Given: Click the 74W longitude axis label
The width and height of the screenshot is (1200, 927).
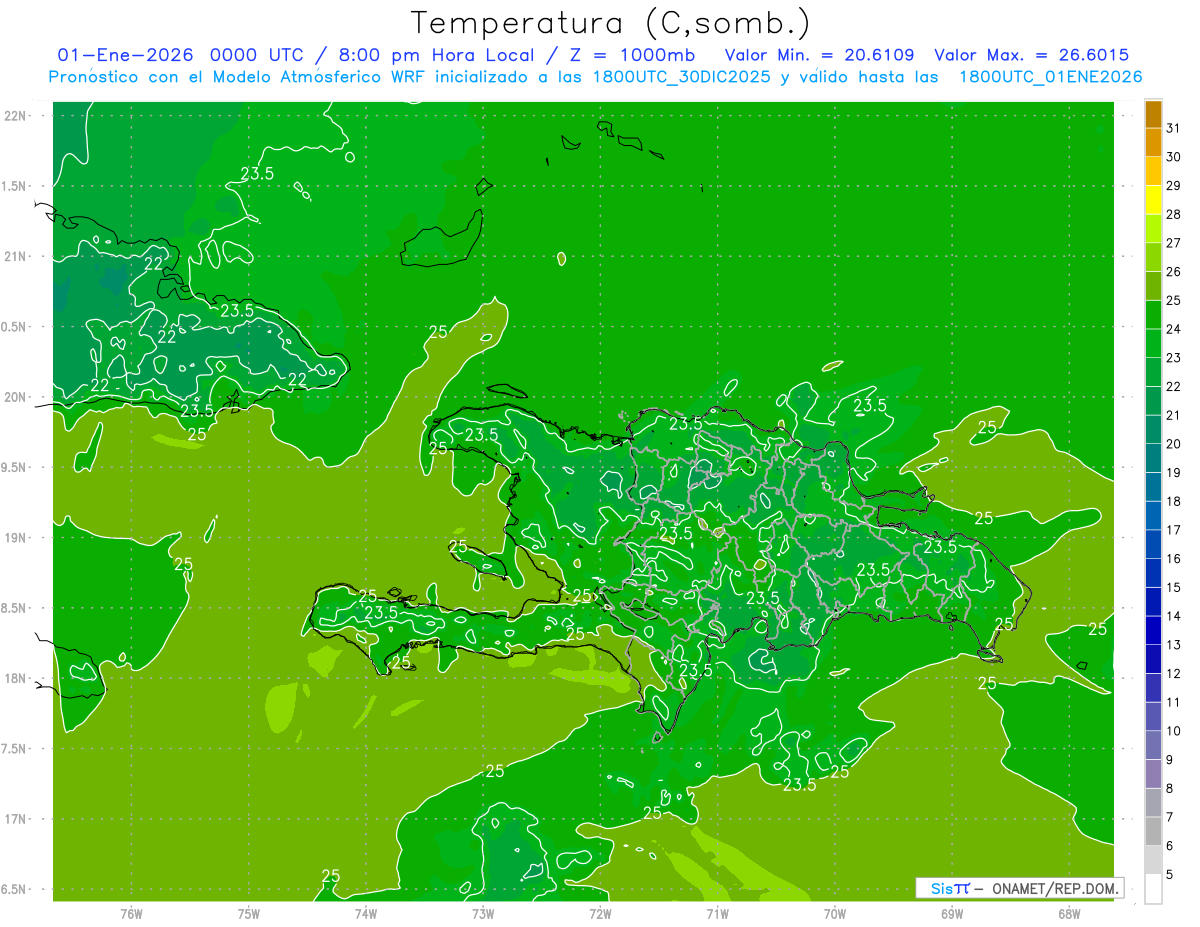Looking at the screenshot, I should coord(366,913).
